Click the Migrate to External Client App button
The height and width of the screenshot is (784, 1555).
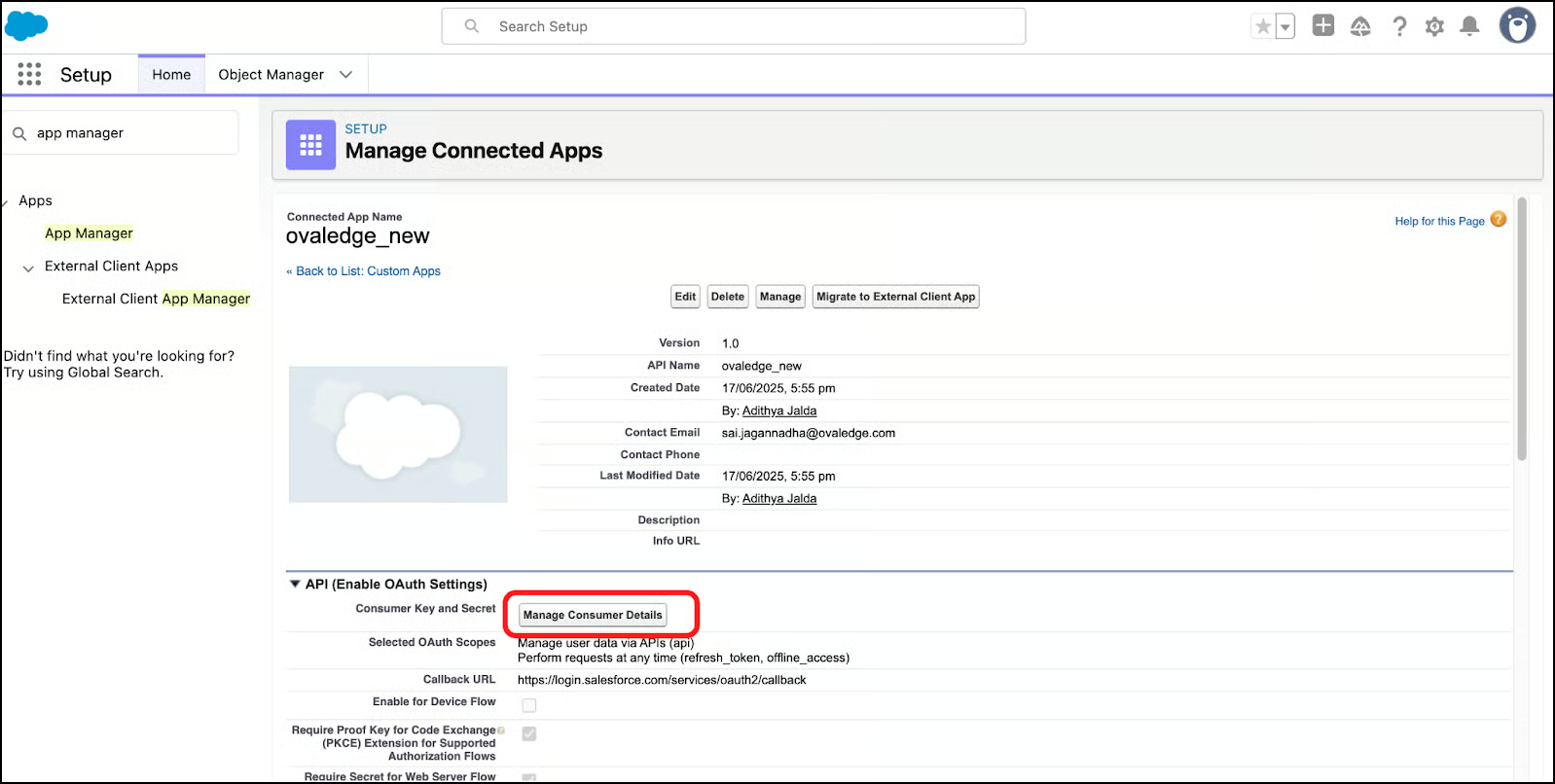pyautogui.click(x=895, y=297)
